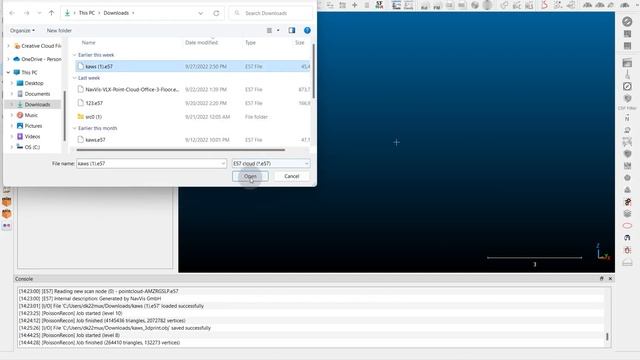Click the Console vertical scrollbar

pos(607,337)
